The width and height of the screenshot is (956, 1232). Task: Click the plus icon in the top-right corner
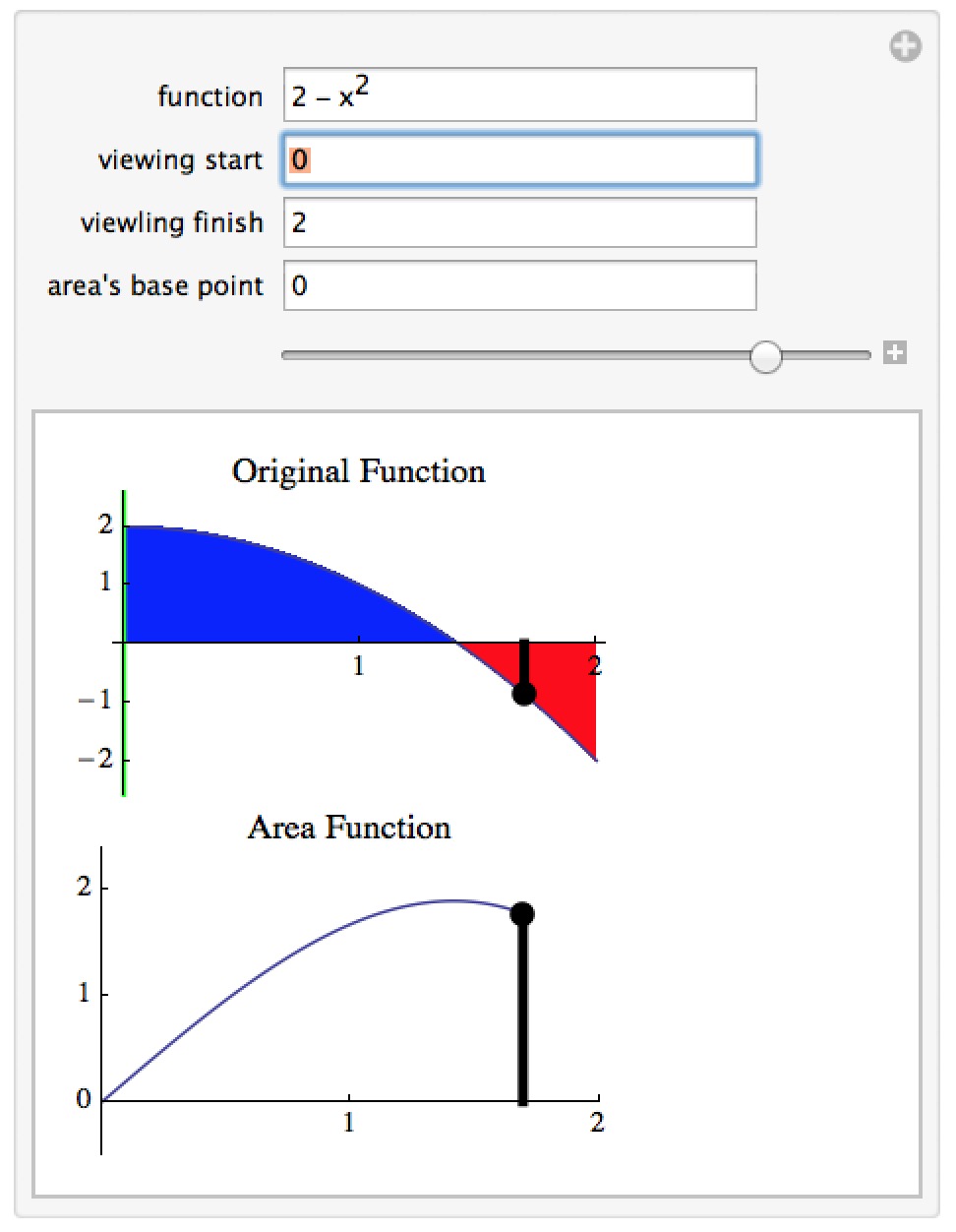point(905,46)
